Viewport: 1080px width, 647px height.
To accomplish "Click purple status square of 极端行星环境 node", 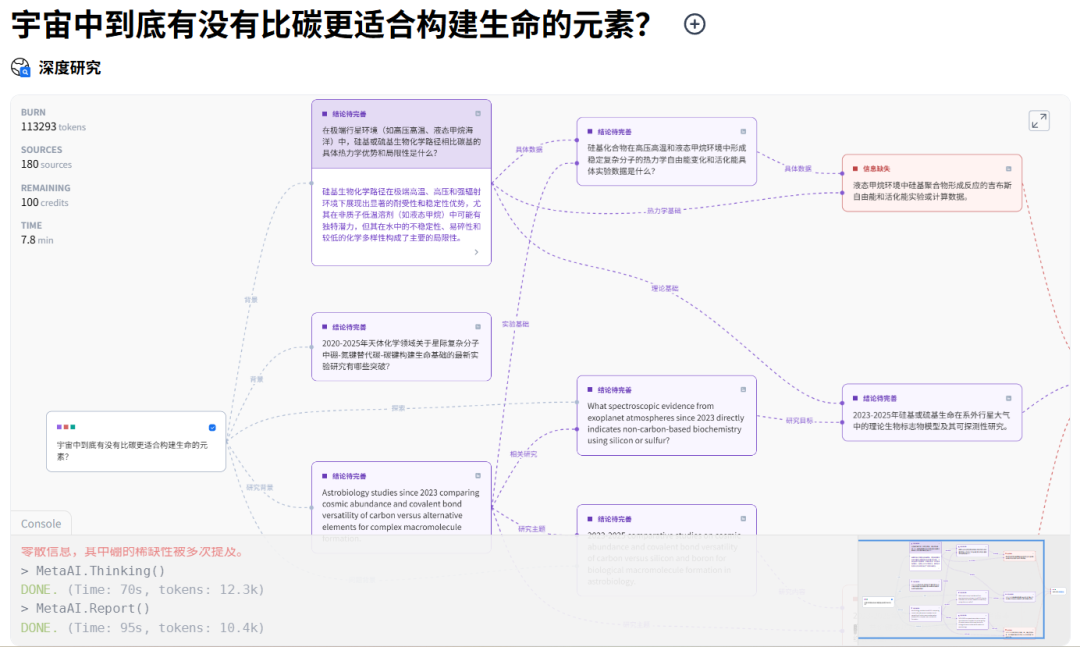I will click(324, 114).
